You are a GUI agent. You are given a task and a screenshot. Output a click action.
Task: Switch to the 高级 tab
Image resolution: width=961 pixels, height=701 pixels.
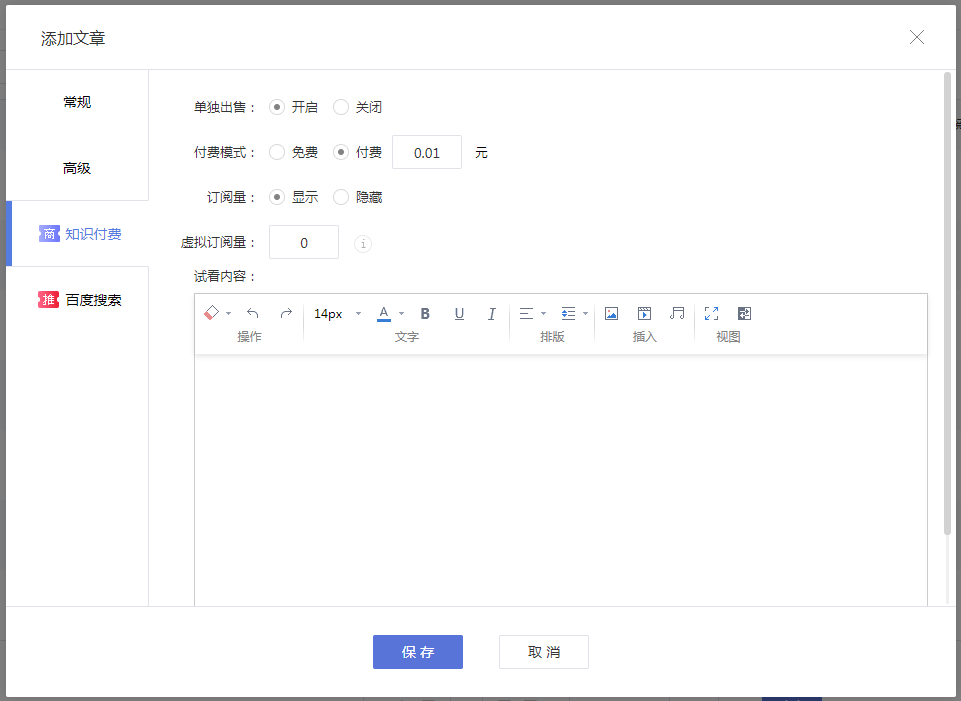[77, 168]
